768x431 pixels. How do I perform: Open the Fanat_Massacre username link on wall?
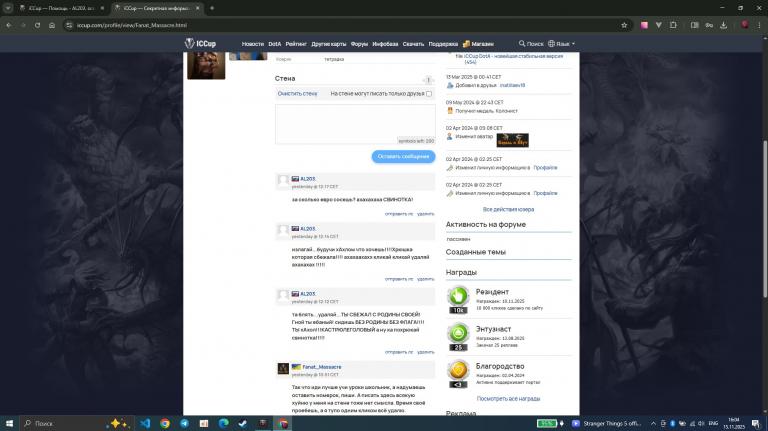(322, 367)
